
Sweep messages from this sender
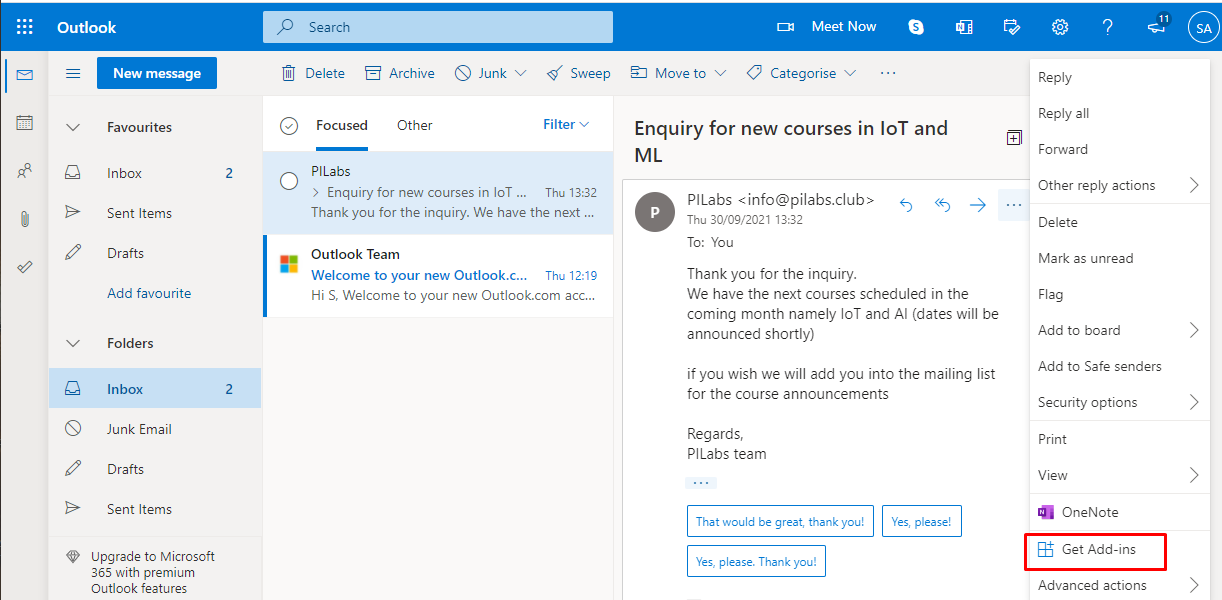(x=579, y=73)
